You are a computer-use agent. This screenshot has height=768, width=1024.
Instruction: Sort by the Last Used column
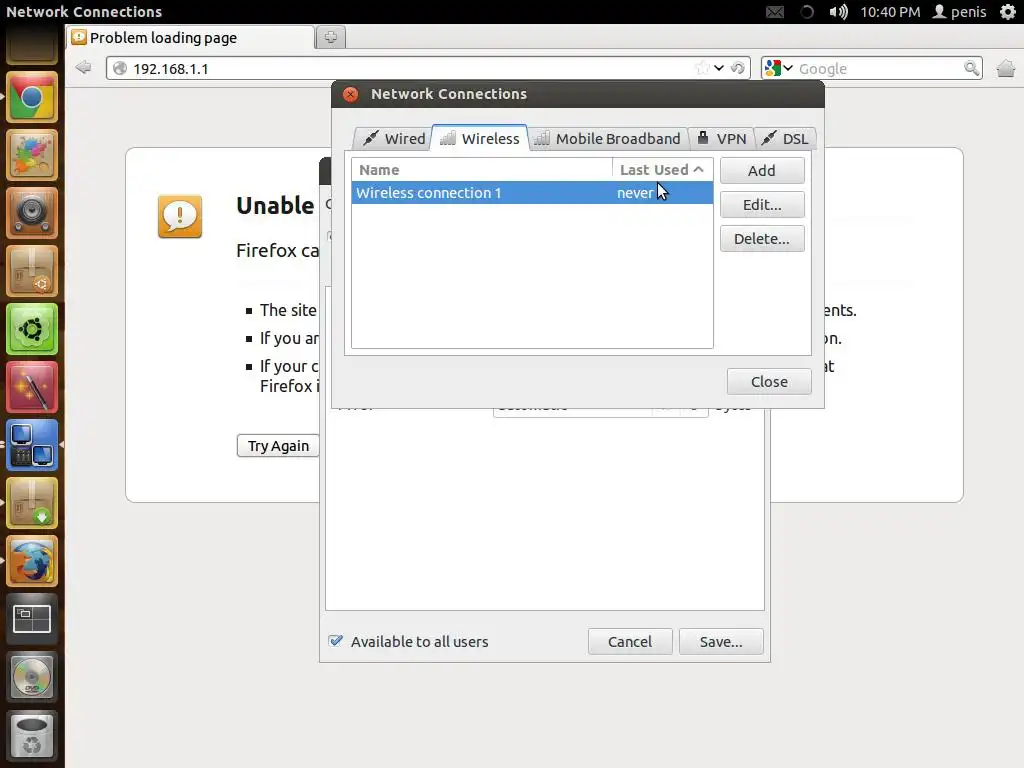click(x=662, y=170)
